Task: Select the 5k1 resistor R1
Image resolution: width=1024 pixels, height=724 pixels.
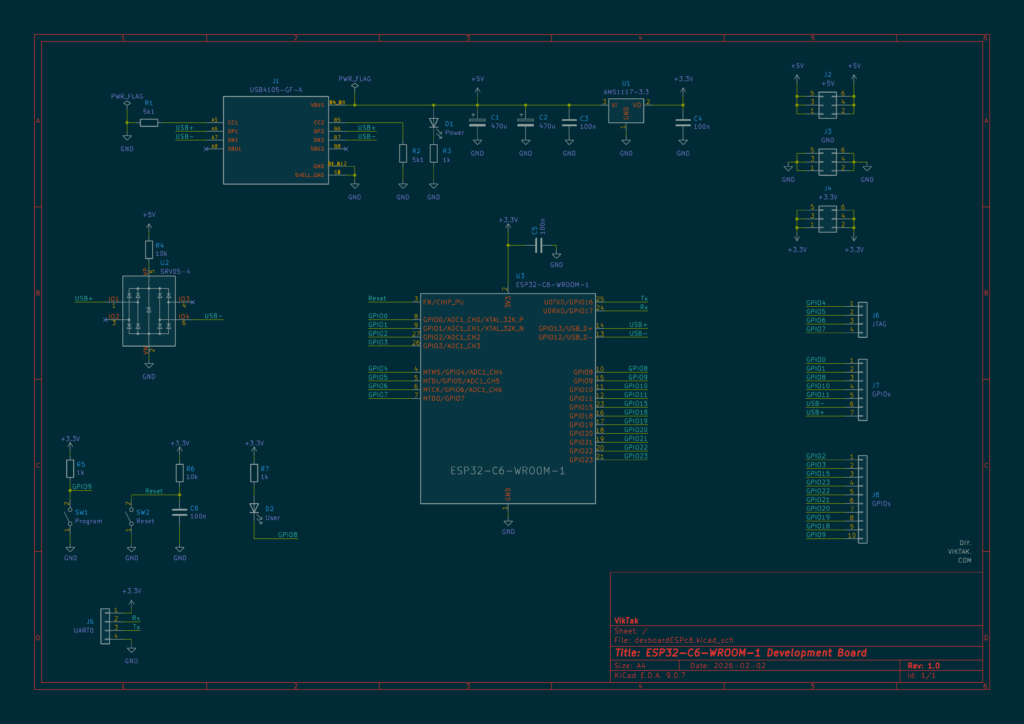Action: 149,123
